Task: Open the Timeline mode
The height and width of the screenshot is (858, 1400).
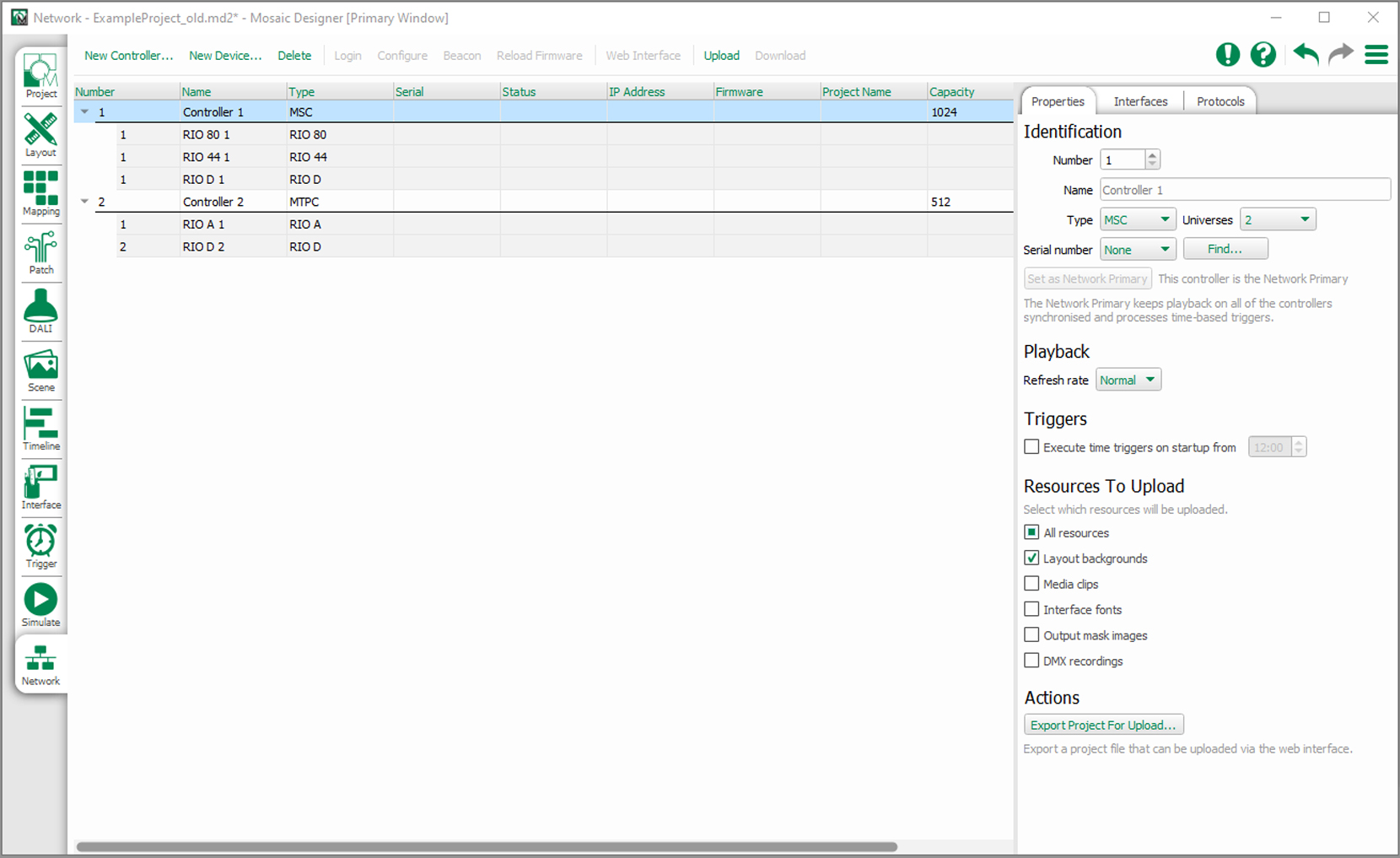Action: pos(40,428)
